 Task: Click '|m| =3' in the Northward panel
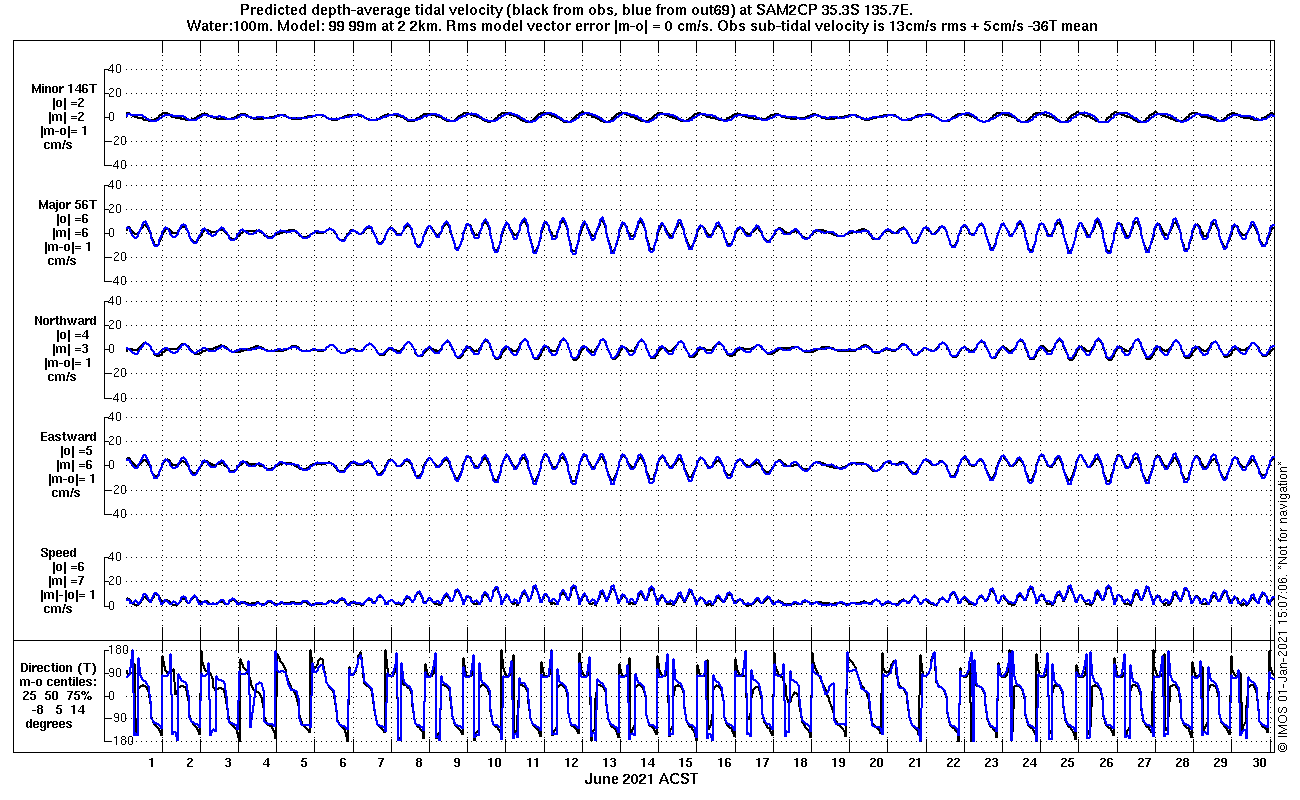click(70, 348)
